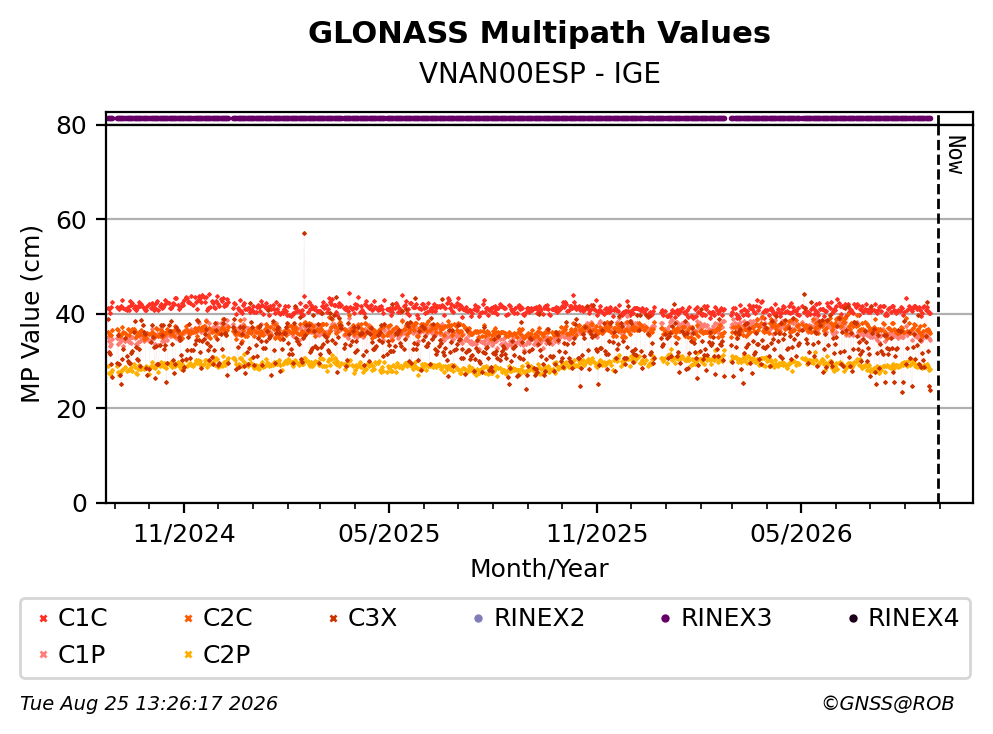Click the C1C red legend marker

(x=43, y=619)
